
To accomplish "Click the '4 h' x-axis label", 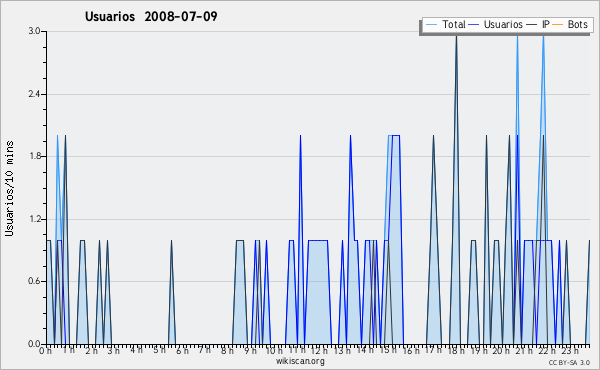I will (136, 350).
